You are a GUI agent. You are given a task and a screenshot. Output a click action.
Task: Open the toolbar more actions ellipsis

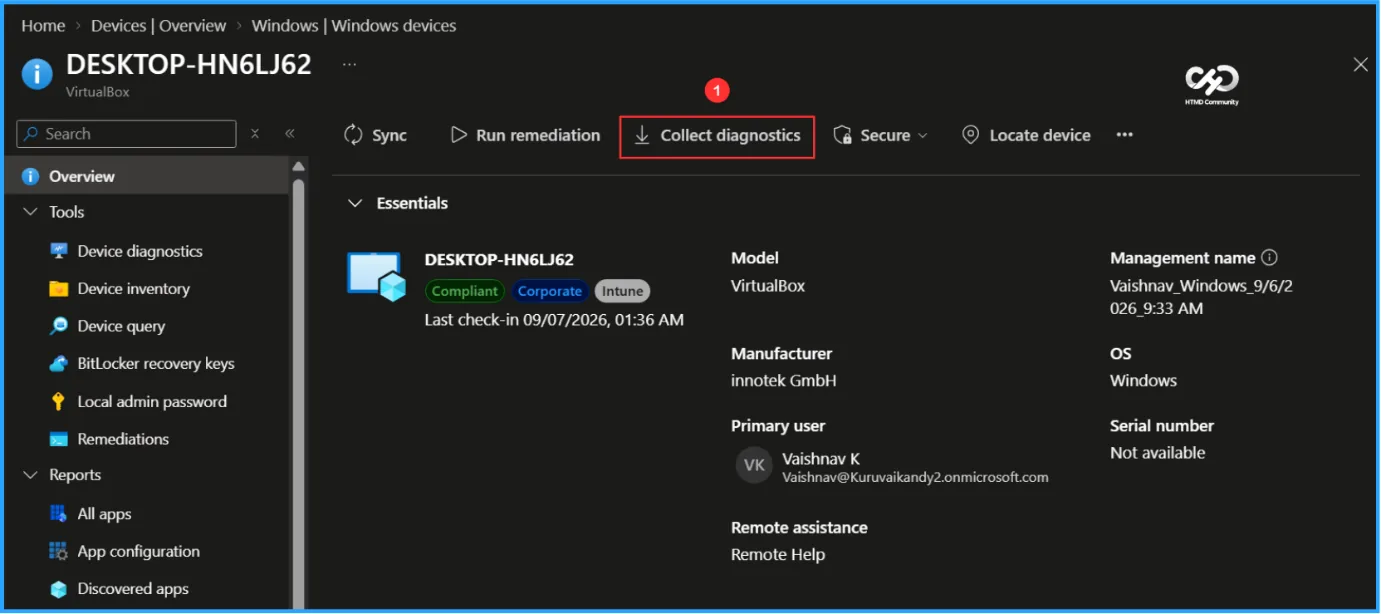coord(1125,135)
